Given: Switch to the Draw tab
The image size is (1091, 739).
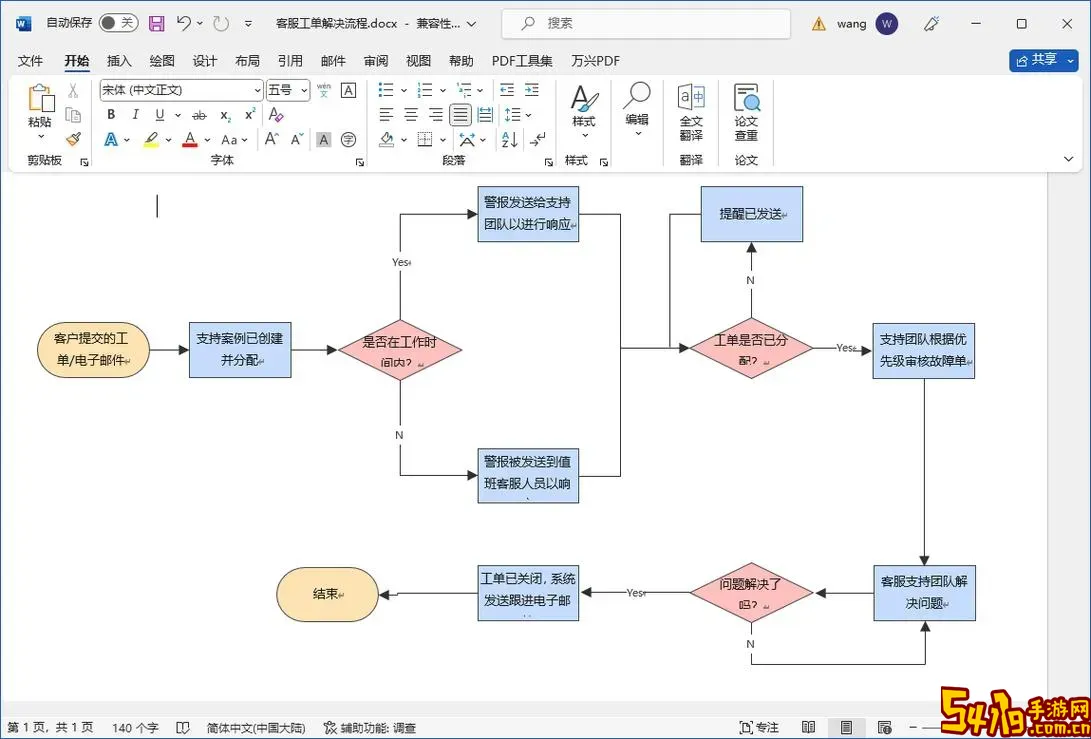Looking at the screenshot, I should [162, 61].
